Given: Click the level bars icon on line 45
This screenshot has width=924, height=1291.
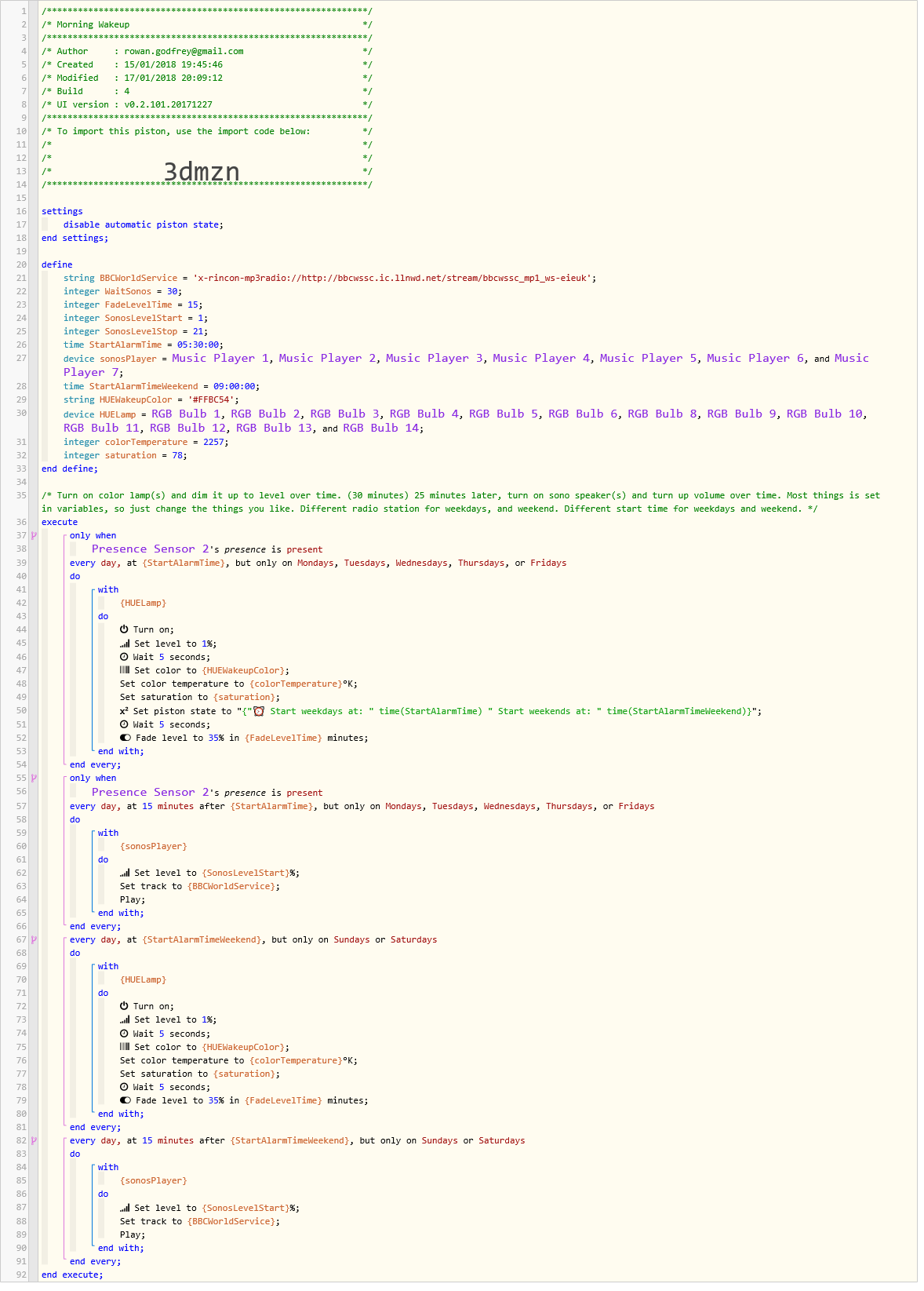Looking at the screenshot, I should pyautogui.click(x=125, y=644).
